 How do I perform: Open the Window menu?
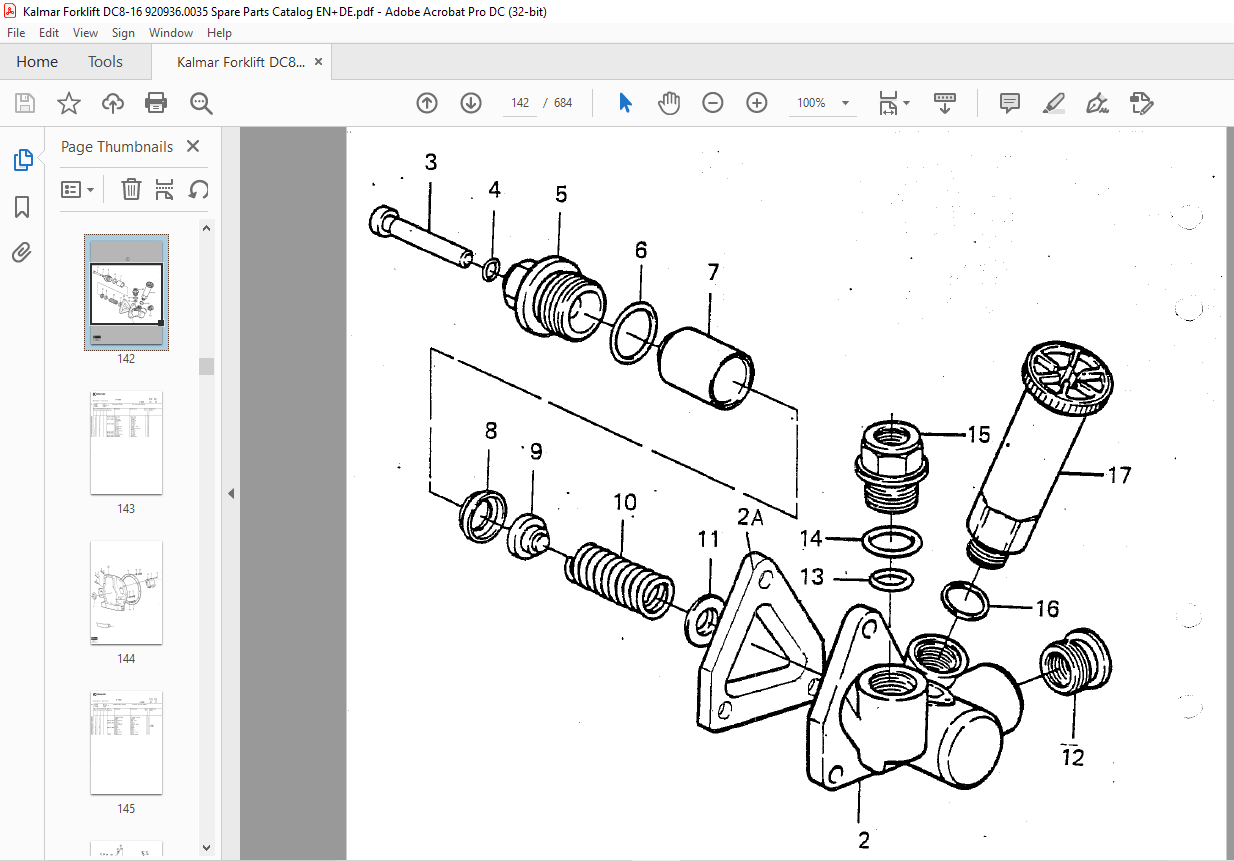pos(171,33)
